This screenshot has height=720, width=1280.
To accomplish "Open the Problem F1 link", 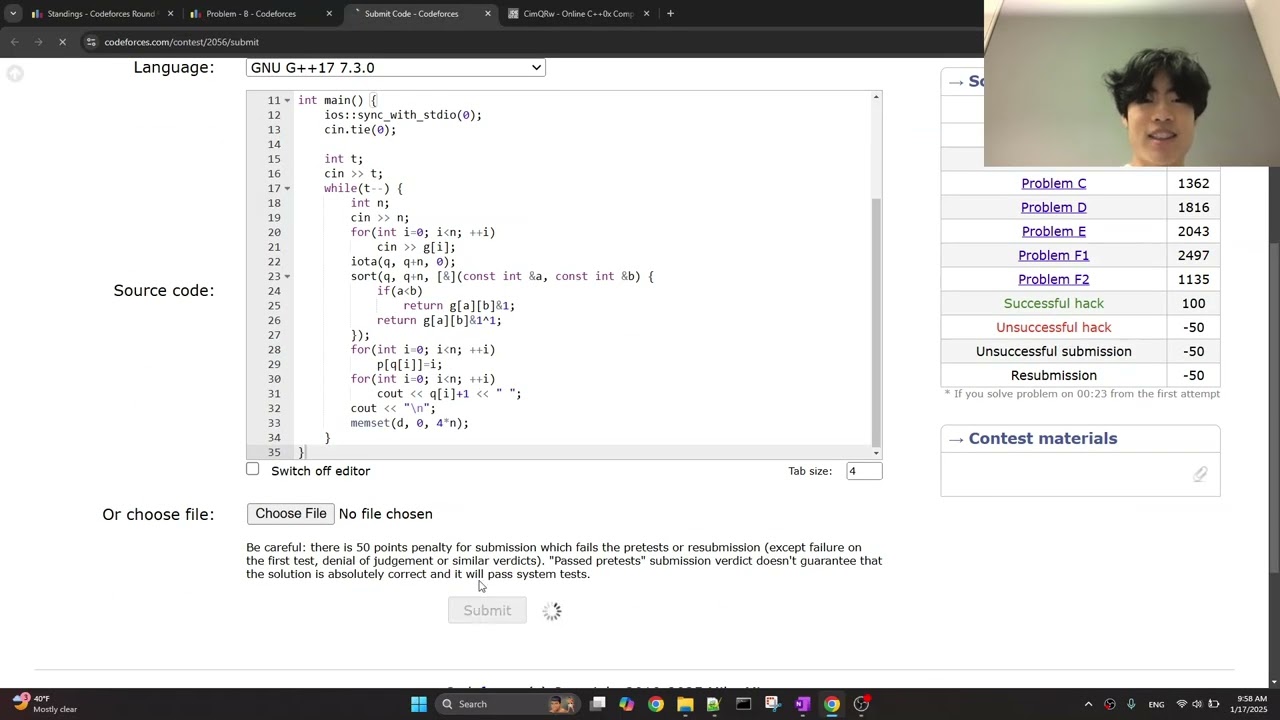I will point(1053,255).
